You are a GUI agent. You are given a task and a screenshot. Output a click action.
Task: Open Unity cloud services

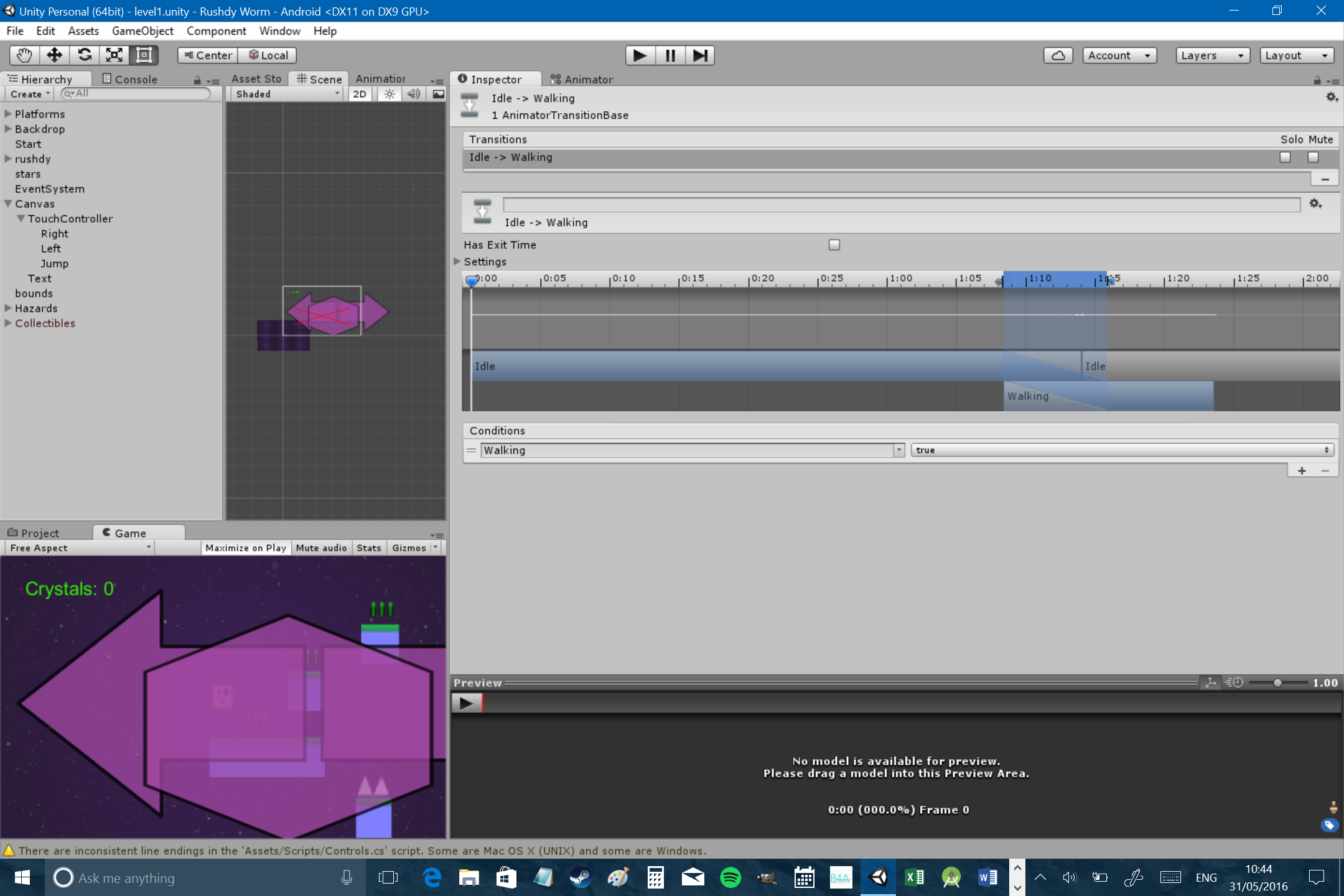[x=1058, y=55]
